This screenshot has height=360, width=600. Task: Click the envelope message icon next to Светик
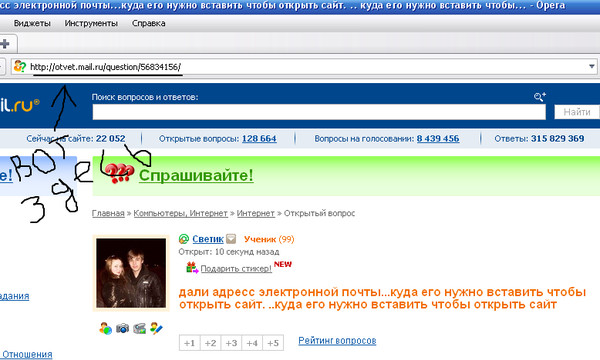coord(231,239)
